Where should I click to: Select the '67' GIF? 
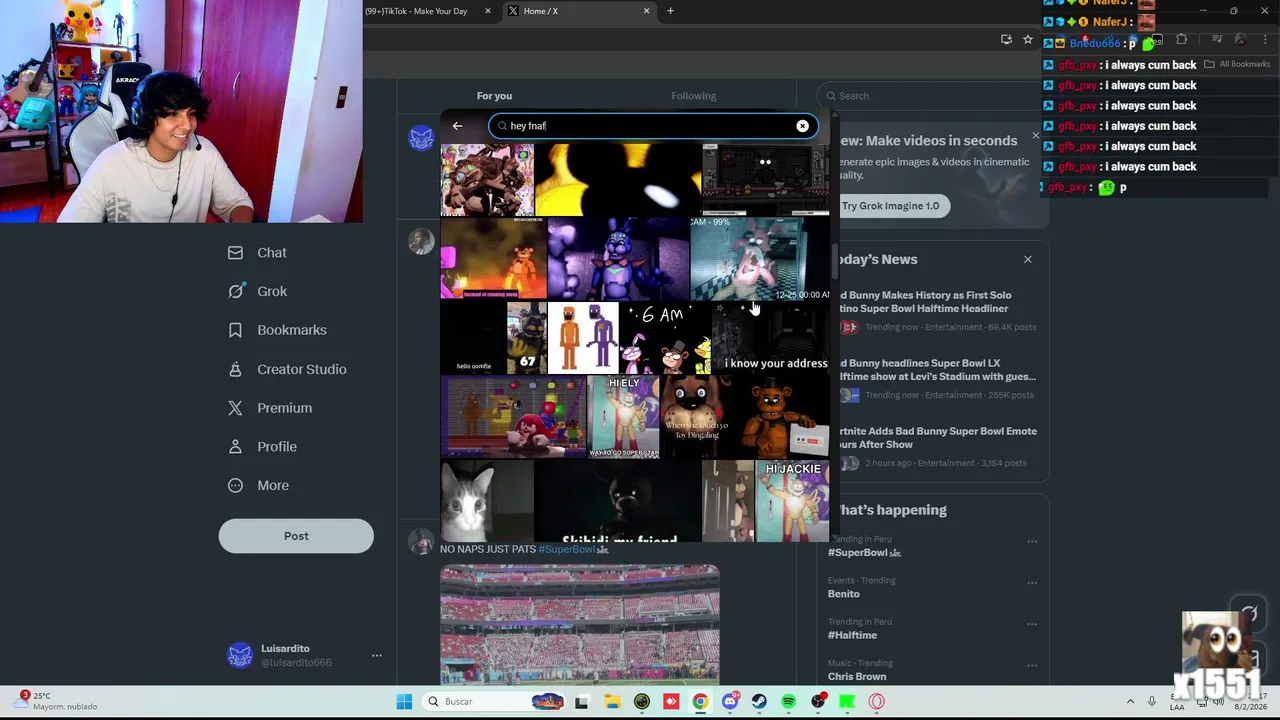click(x=527, y=338)
